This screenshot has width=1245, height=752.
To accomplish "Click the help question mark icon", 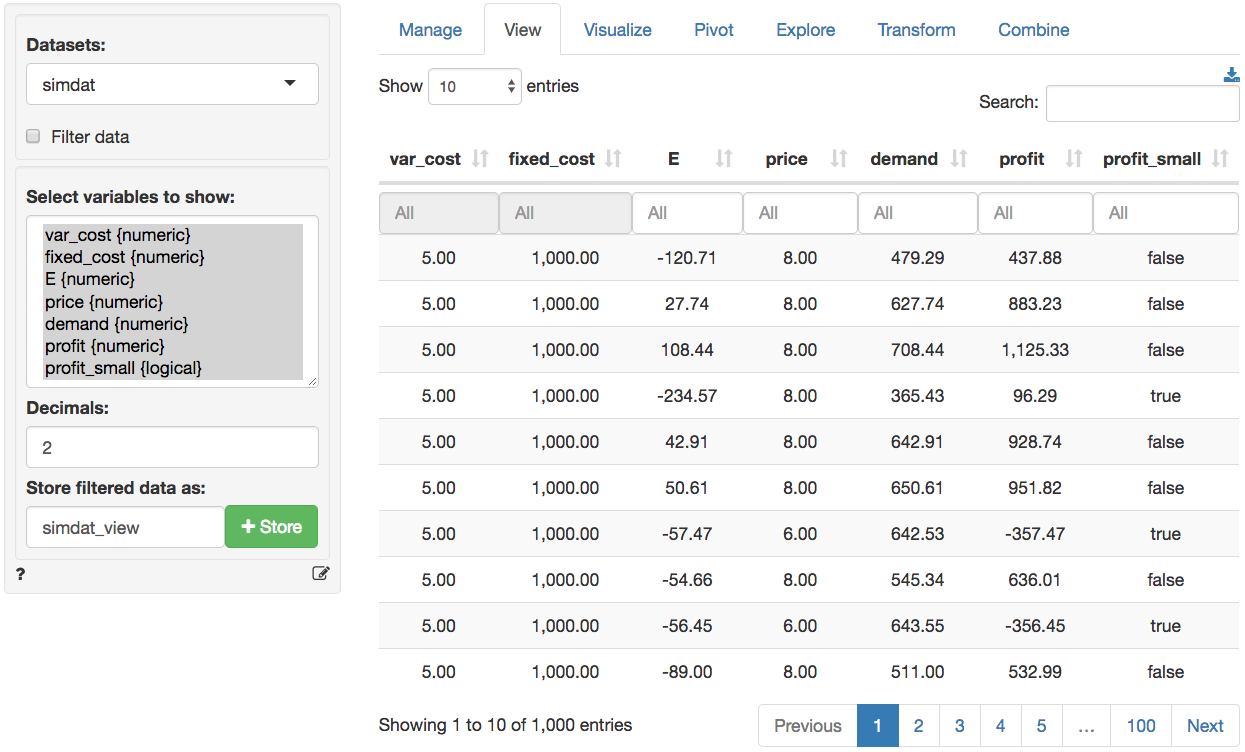I will [21, 574].
